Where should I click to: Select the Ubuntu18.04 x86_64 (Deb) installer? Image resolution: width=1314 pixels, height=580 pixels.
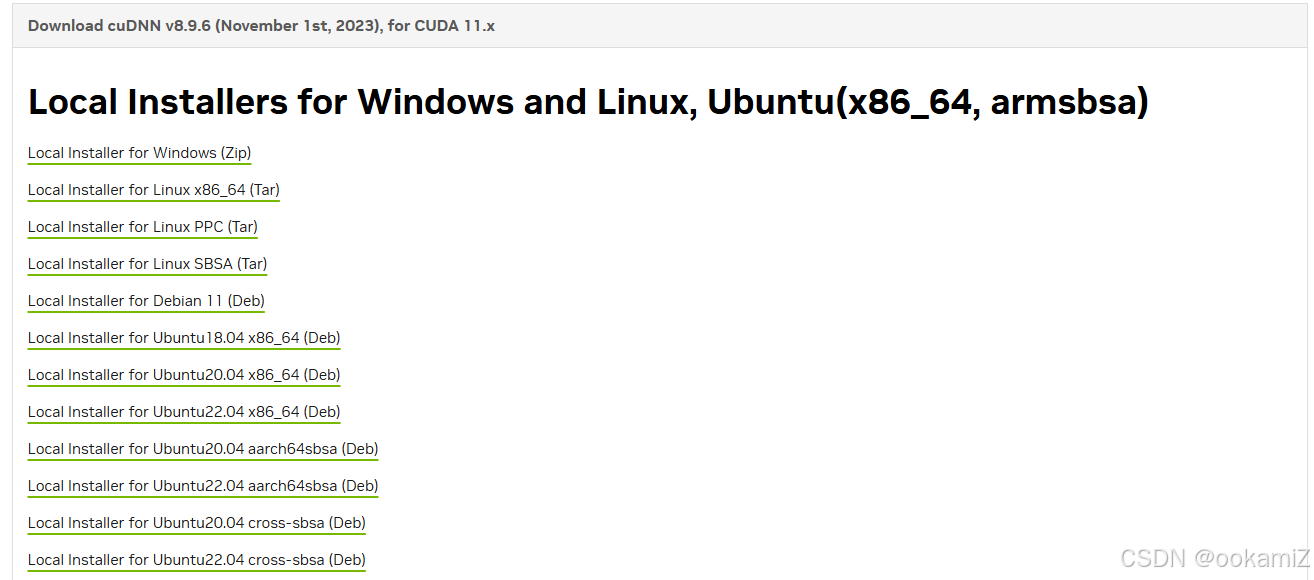183,338
